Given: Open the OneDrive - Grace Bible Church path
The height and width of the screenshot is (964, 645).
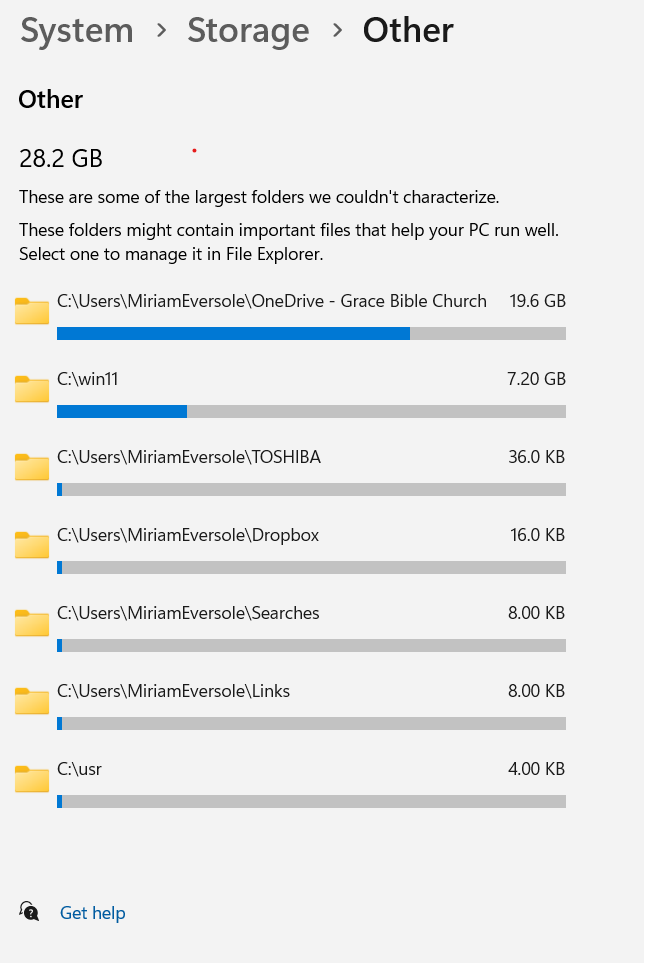Looking at the screenshot, I should [272, 301].
